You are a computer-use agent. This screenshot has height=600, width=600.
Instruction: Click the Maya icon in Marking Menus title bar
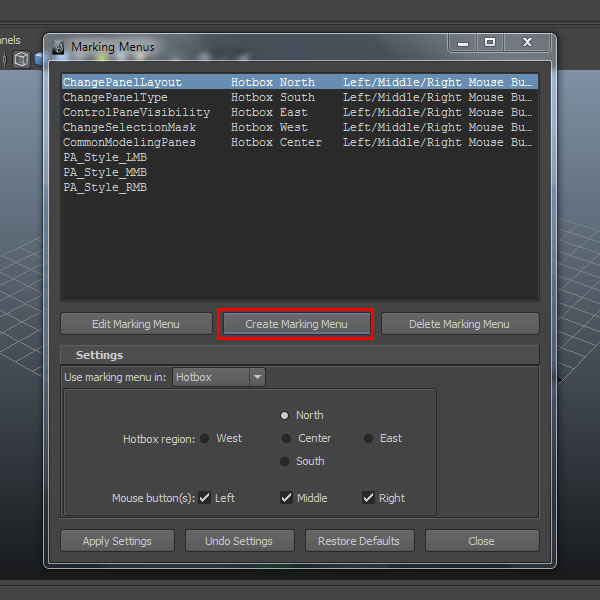(x=58, y=47)
